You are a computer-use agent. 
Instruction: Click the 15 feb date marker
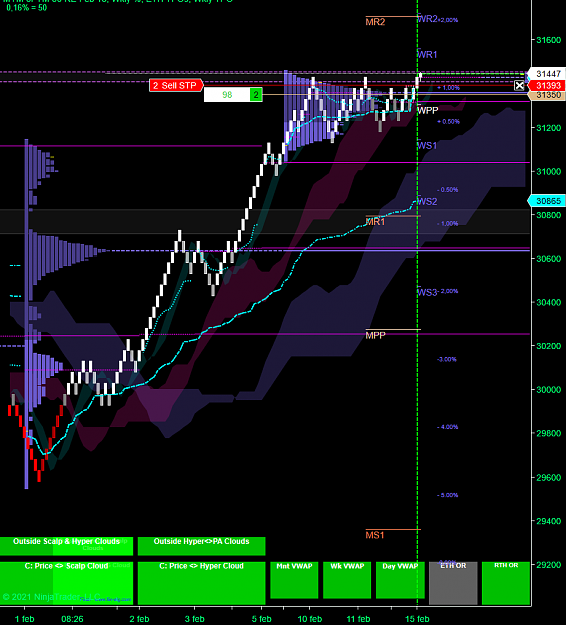[x=417, y=619]
